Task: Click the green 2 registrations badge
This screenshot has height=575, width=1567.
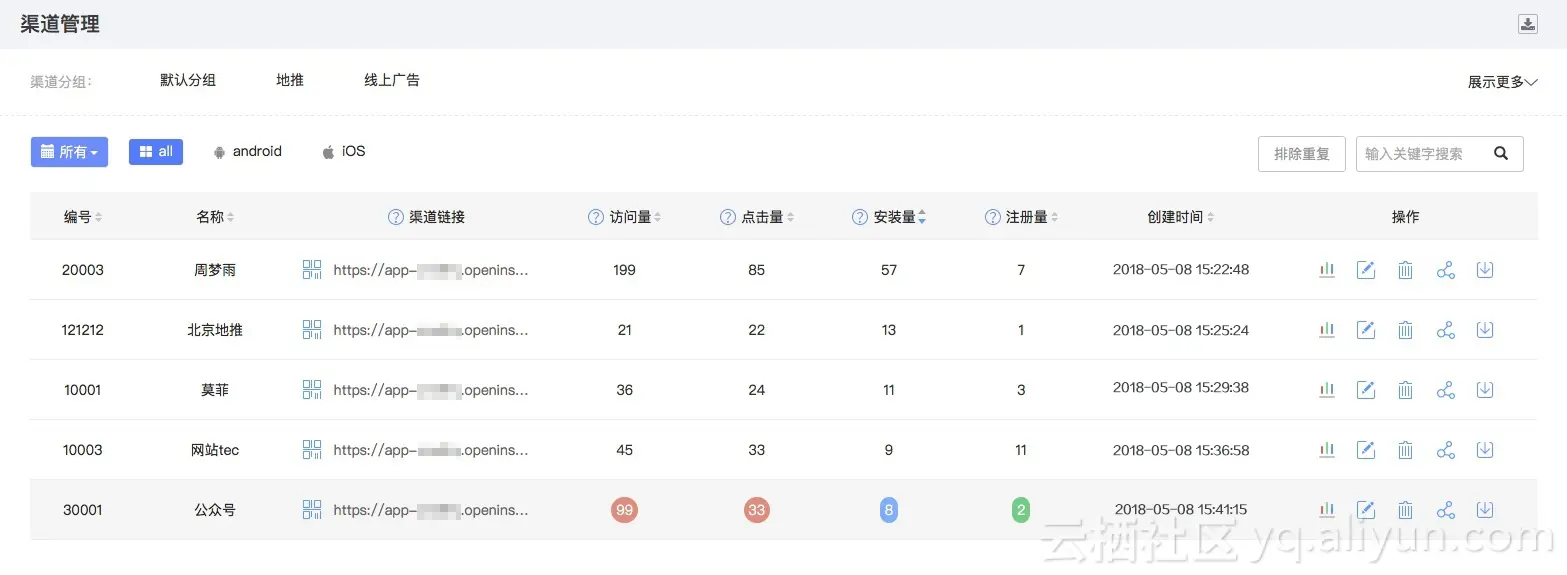Action: [1021, 510]
